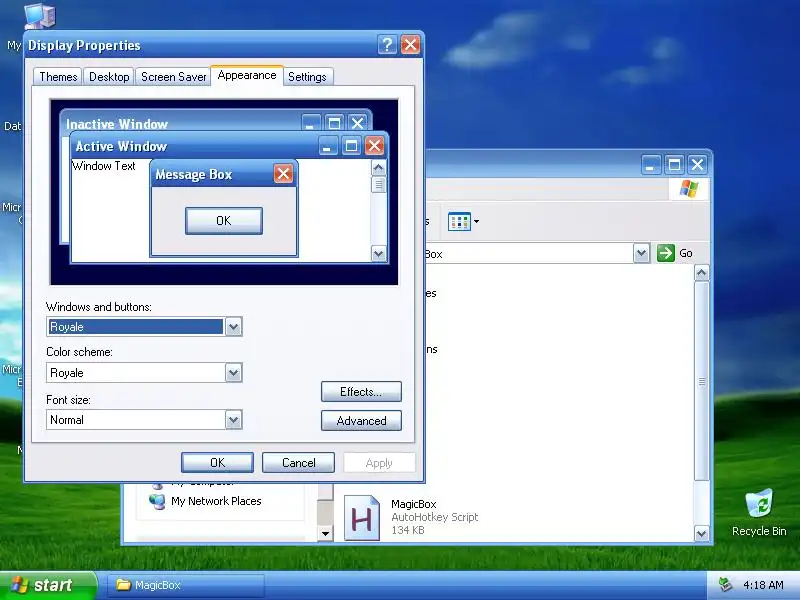Click the Window Text preview label

point(104,166)
